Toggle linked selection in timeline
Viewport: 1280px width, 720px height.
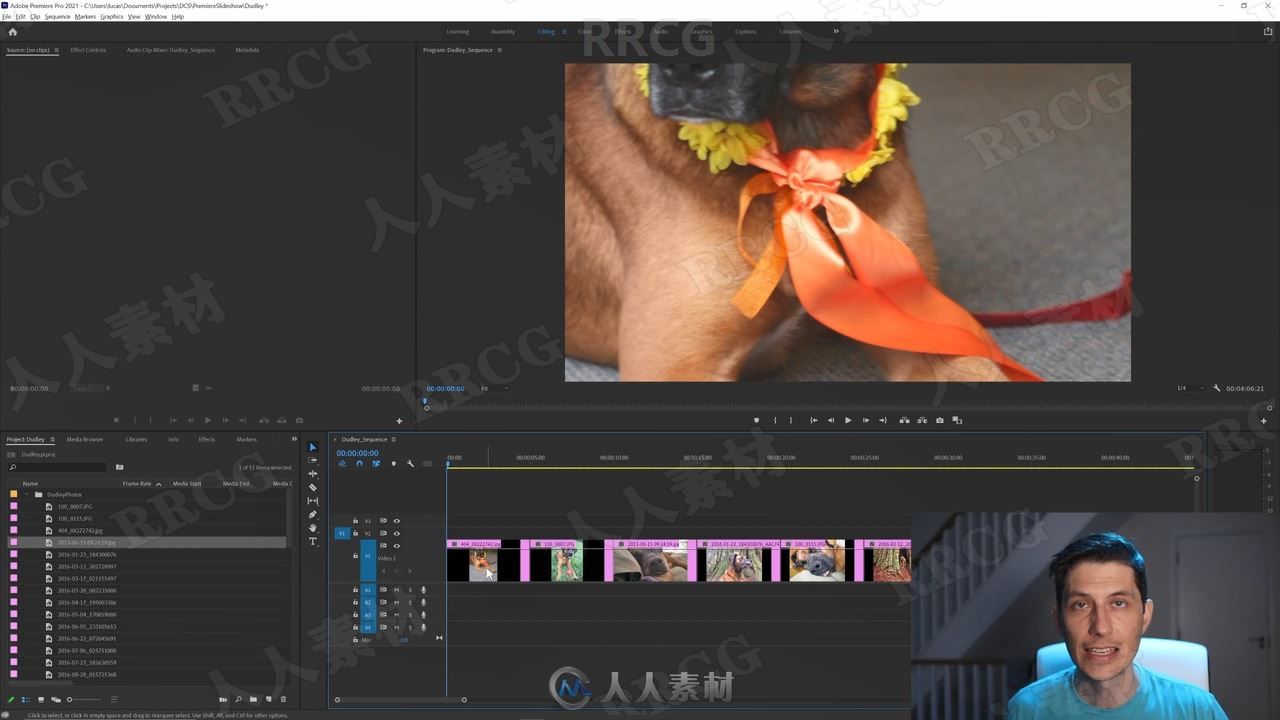pyautogui.click(x=376, y=463)
